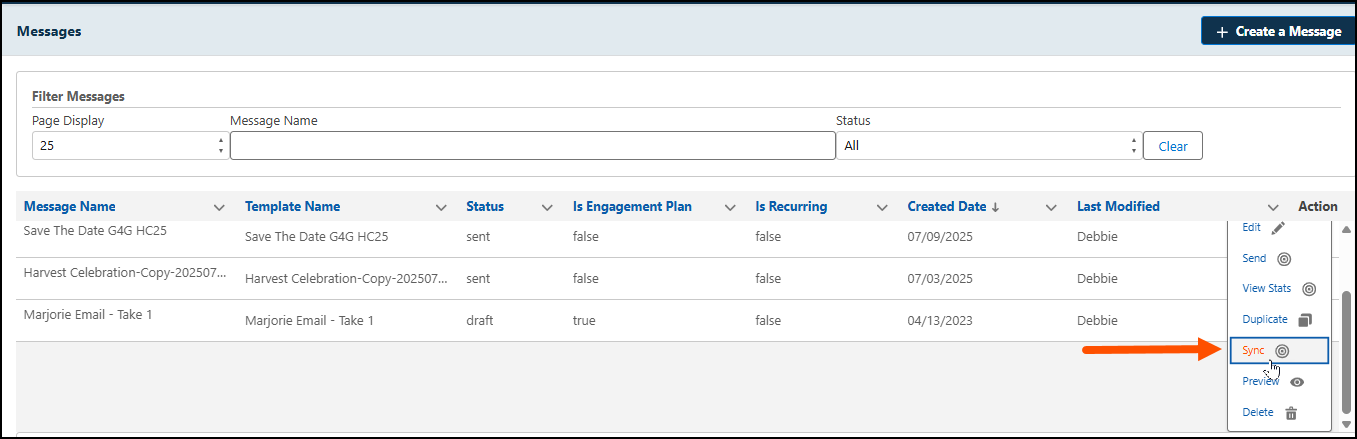Click the scrollbar down arrow
Image resolution: width=1357 pixels, height=439 pixels.
tap(1347, 424)
